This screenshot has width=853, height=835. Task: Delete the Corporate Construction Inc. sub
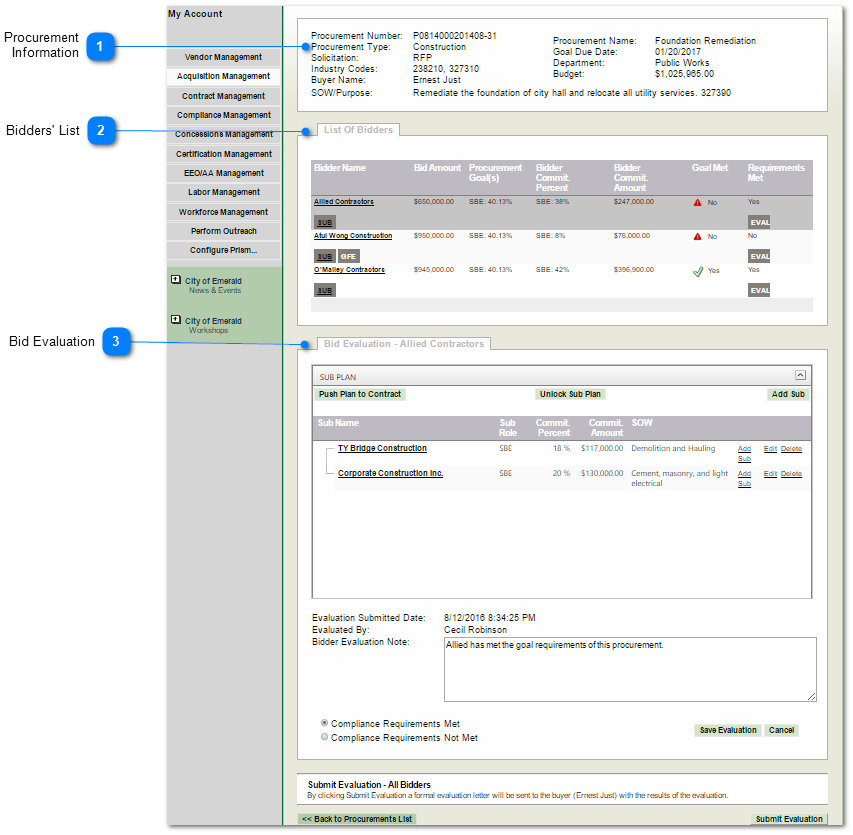click(x=791, y=474)
